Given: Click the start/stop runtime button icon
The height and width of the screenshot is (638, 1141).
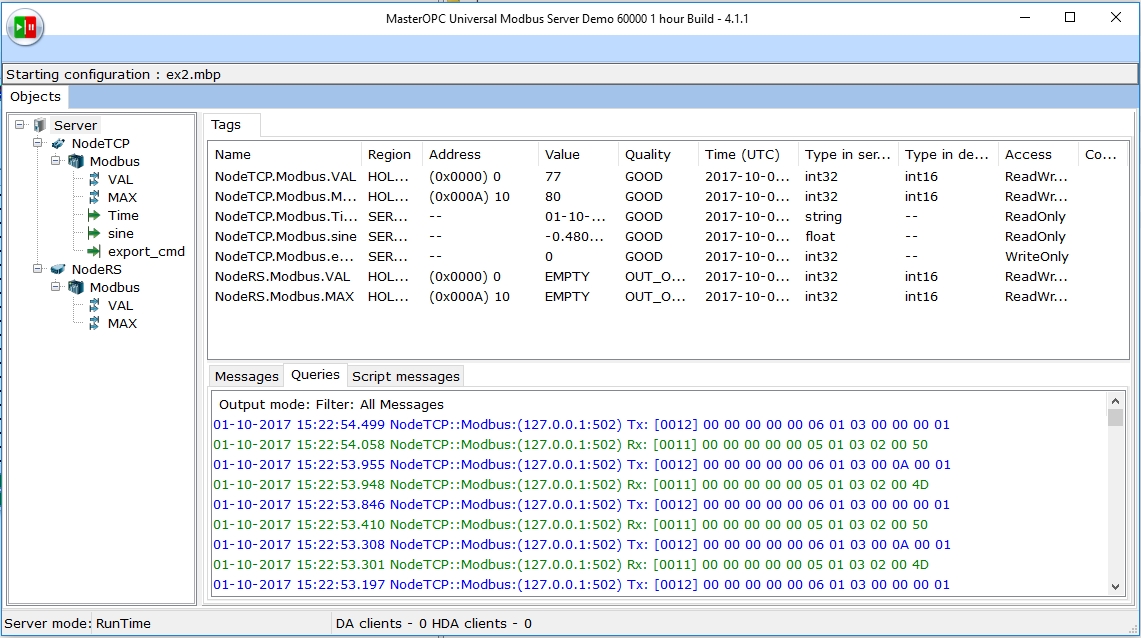Looking at the screenshot, I should [25, 27].
